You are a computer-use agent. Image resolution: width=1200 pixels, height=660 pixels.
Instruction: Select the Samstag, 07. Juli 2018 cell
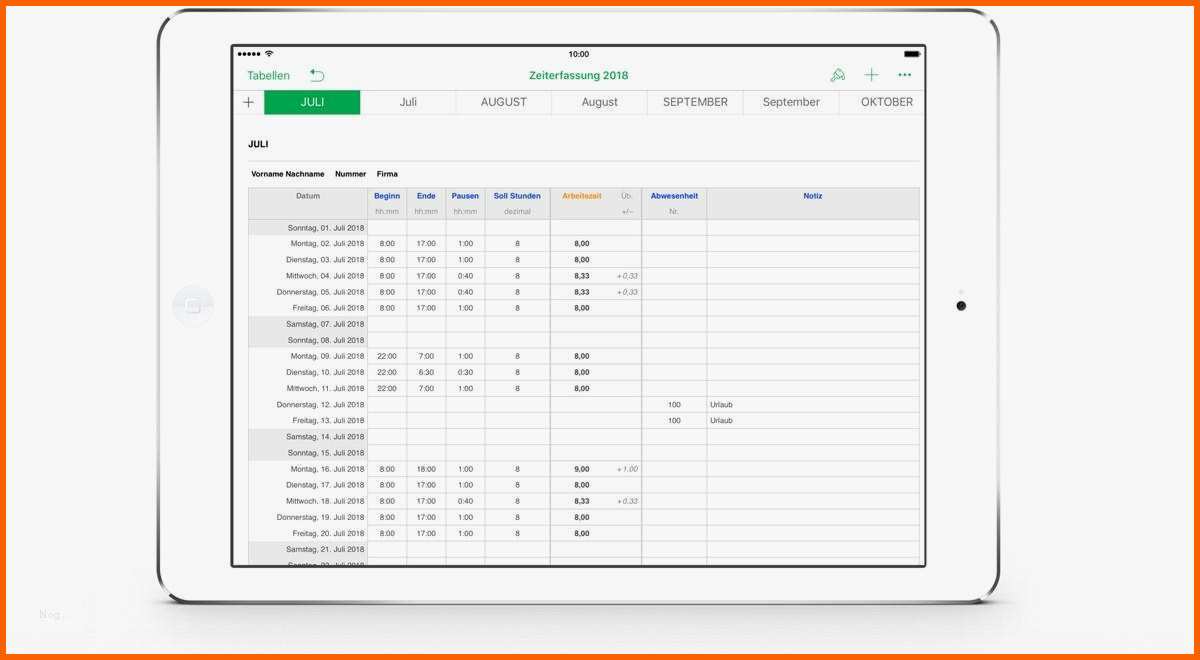(x=308, y=324)
